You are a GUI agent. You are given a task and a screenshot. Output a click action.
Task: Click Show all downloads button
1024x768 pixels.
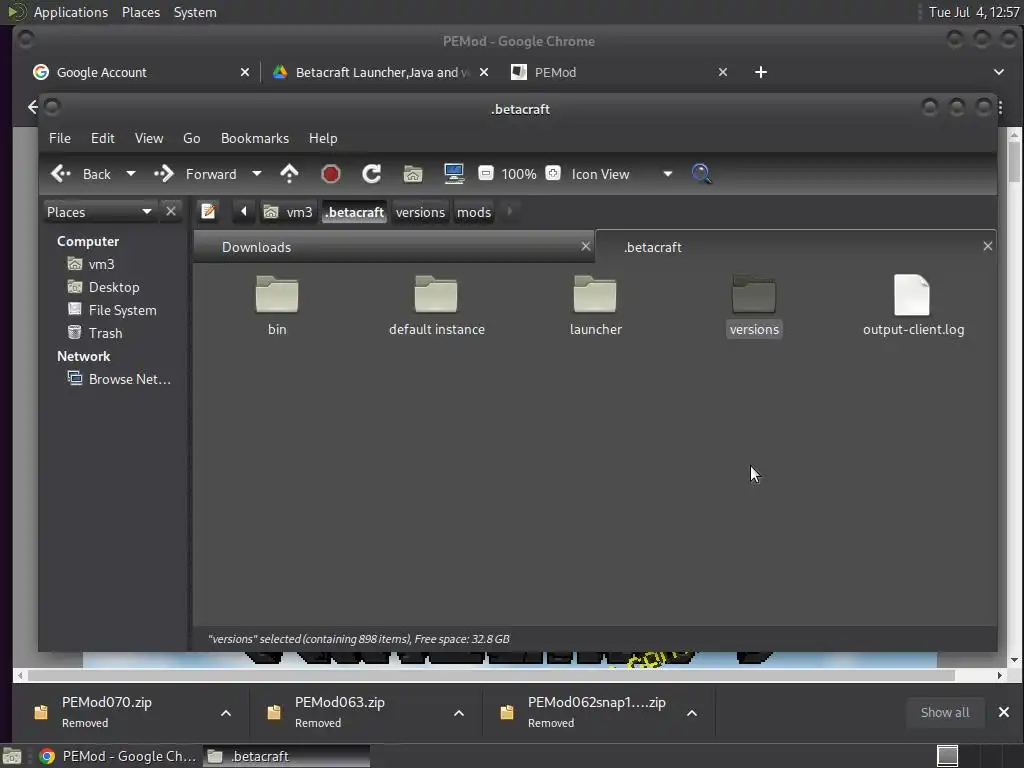pos(945,712)
